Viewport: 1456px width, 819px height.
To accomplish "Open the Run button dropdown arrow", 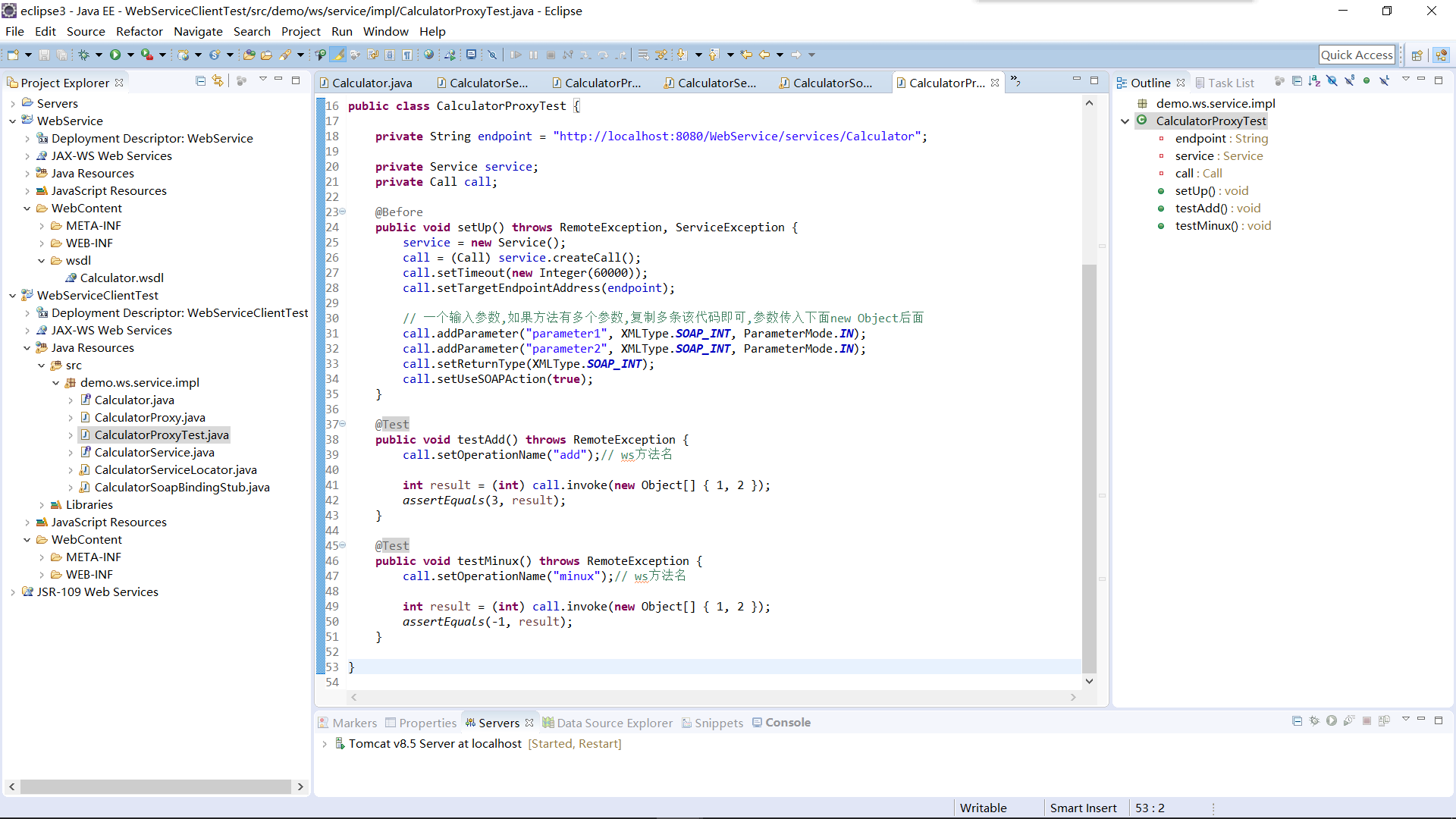I will tap(130, 55).
